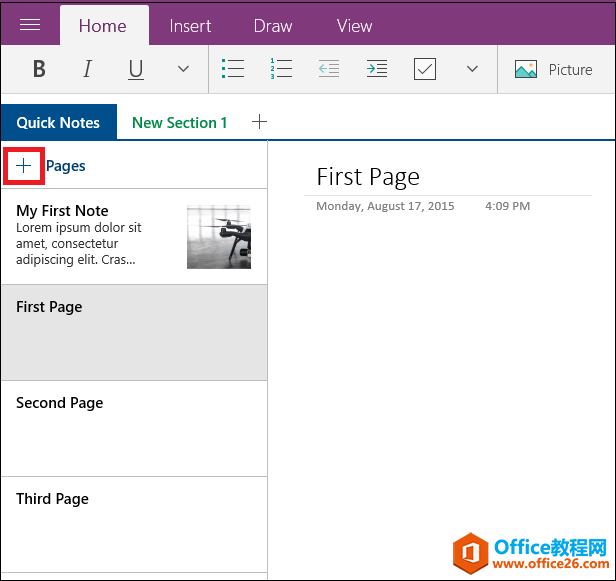
Task: Insert a bulleted list
Action: 233,70
